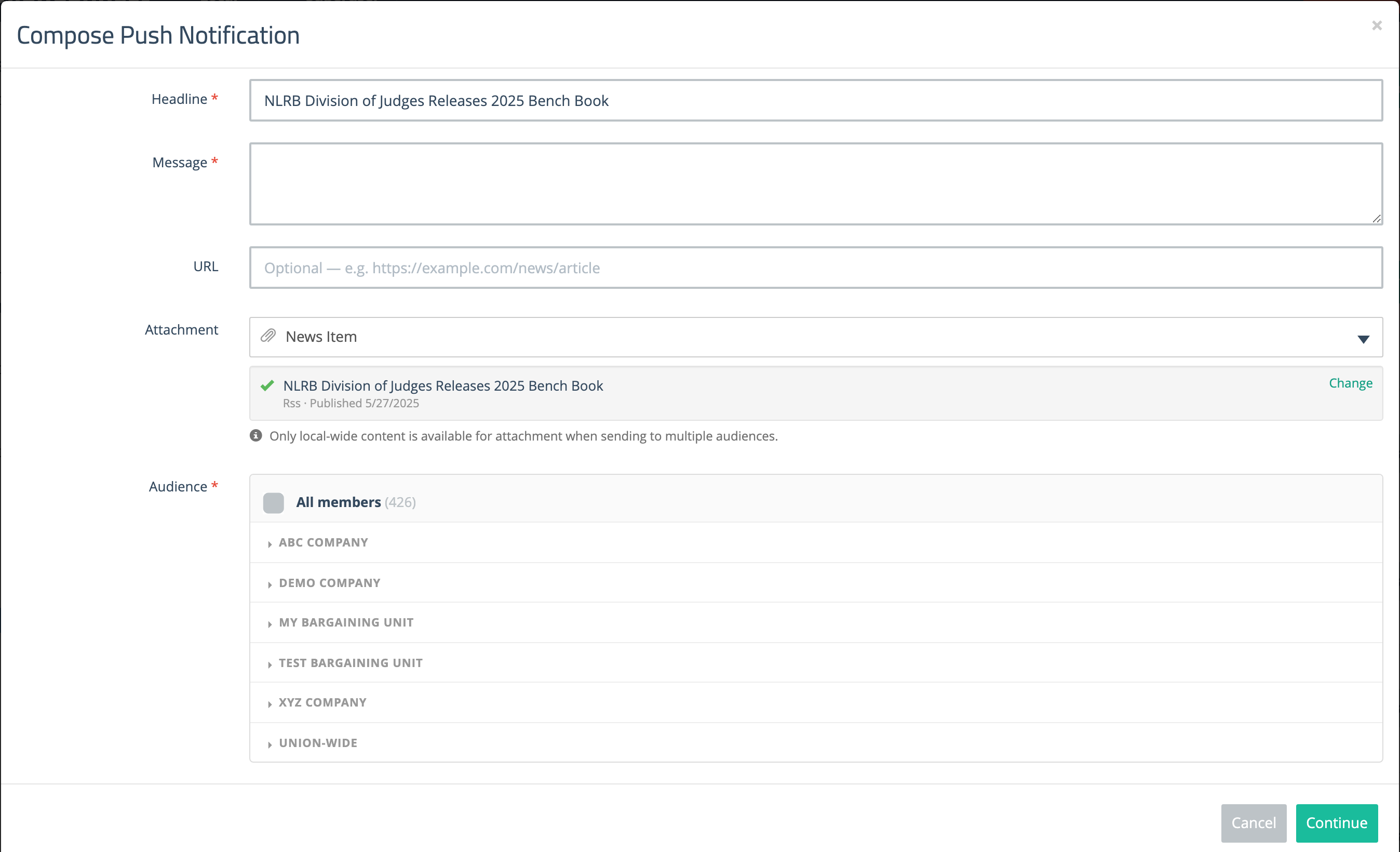Viewport: 1400px width, 852px height.
Task: Click the green checkmark on attached item
Action: [x=267, y=386]
